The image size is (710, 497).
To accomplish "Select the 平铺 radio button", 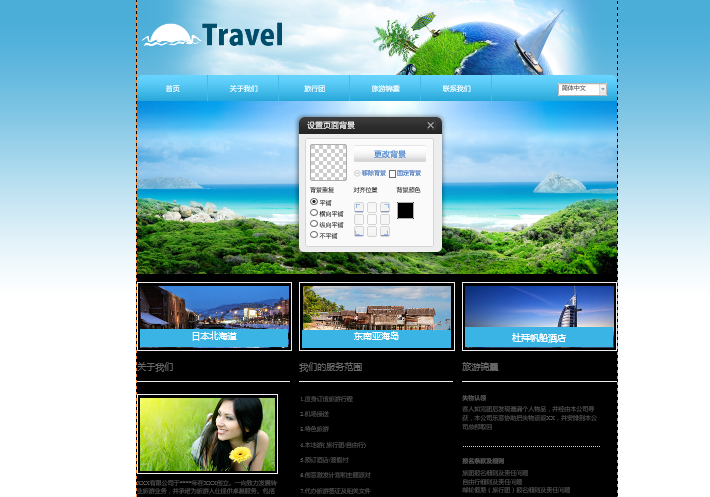I will click(x=314, y=202).
